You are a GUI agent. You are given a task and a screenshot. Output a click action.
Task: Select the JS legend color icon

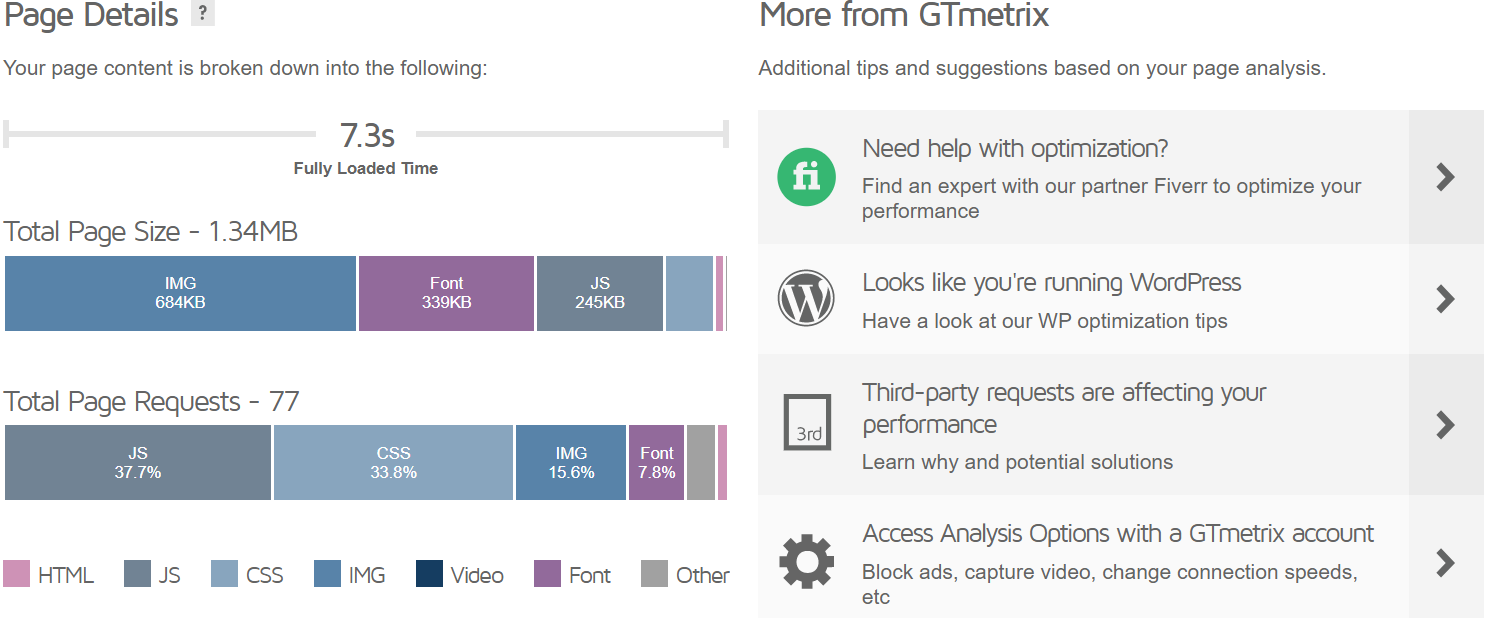click(x=137, y=574)
